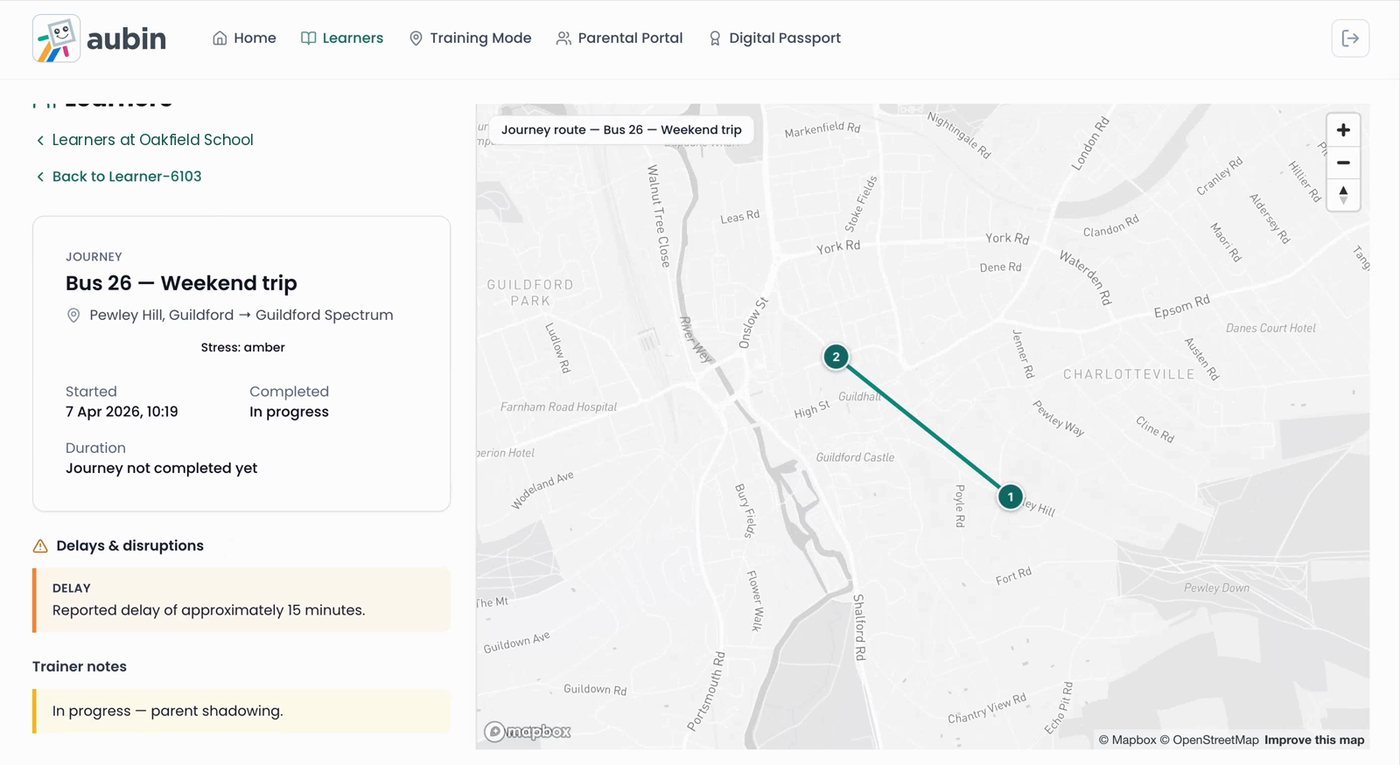Image resolution: width=1400 pixels, height=765 pixels.
Task: Zoom in on the map
Action: pyautogui.click(x=1343, y=130)
